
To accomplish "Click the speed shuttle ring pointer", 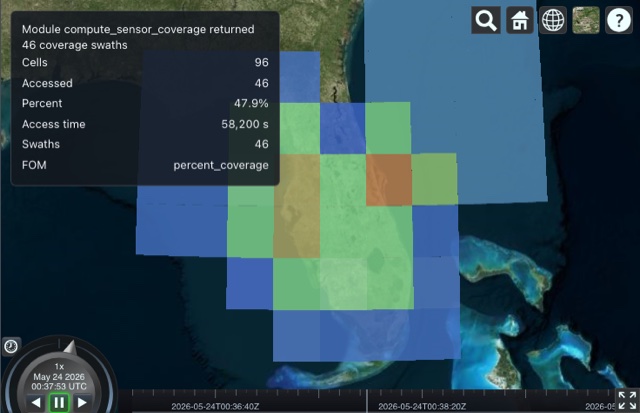I will [x=71, y=347].
